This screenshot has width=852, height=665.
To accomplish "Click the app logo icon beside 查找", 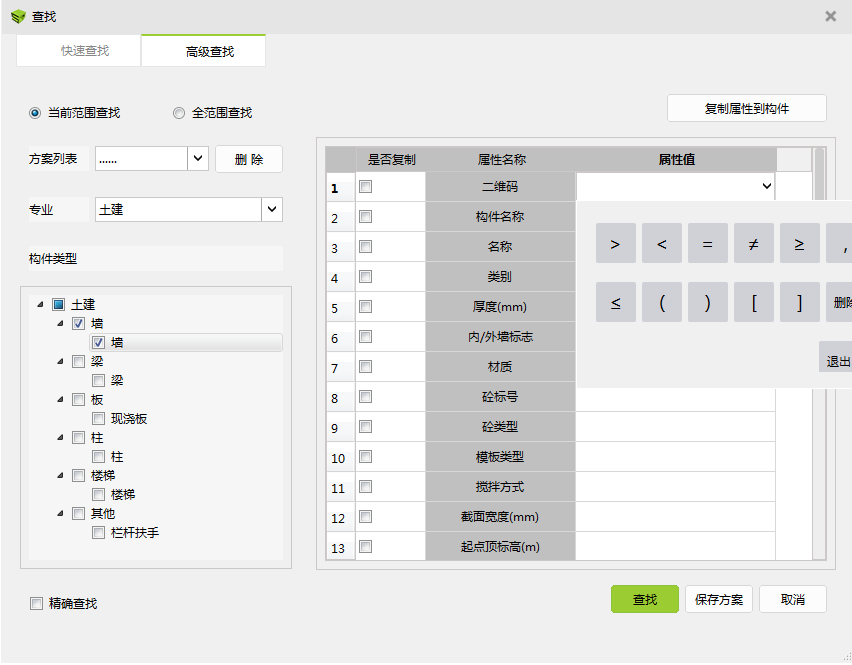I will (x=18, y=17).
